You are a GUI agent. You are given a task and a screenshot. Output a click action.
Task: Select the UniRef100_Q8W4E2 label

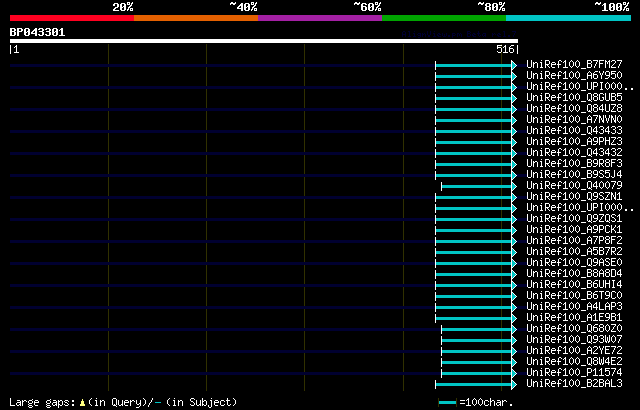[574, 362]
